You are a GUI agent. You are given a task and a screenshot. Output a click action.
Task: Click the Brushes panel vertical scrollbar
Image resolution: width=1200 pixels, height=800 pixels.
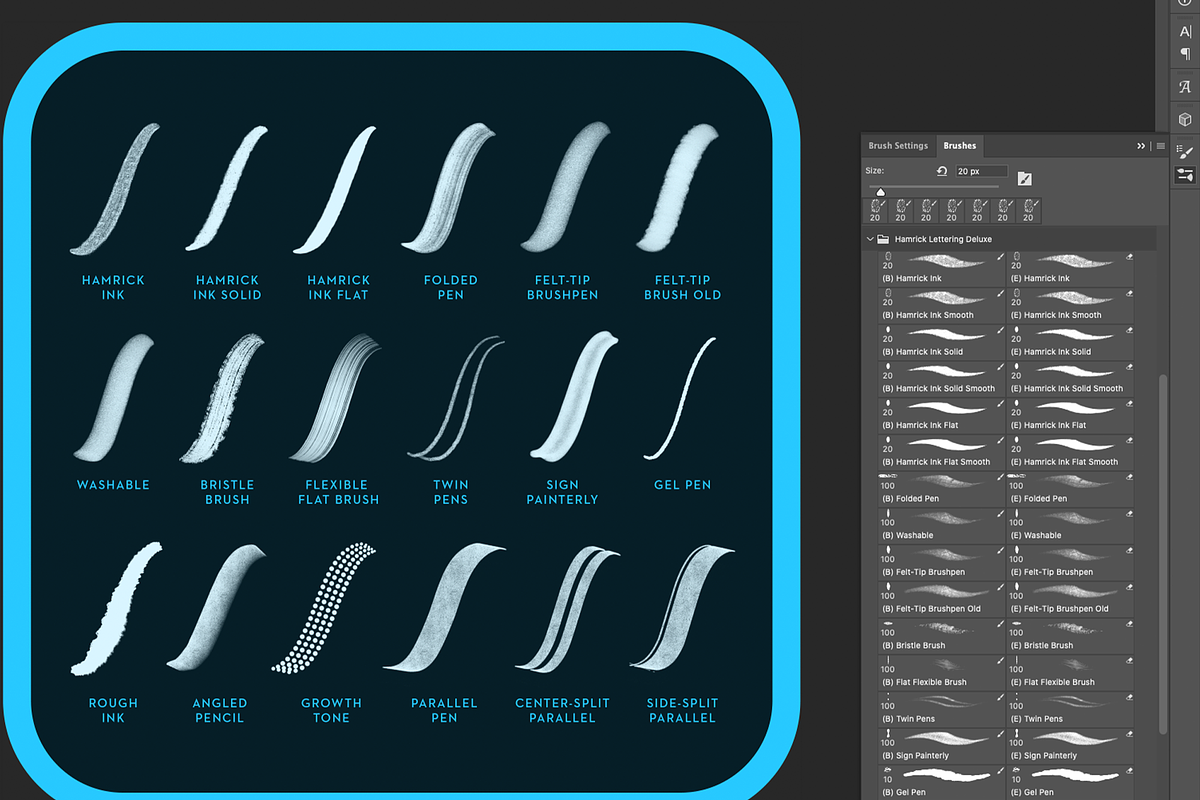(1162, 552)
